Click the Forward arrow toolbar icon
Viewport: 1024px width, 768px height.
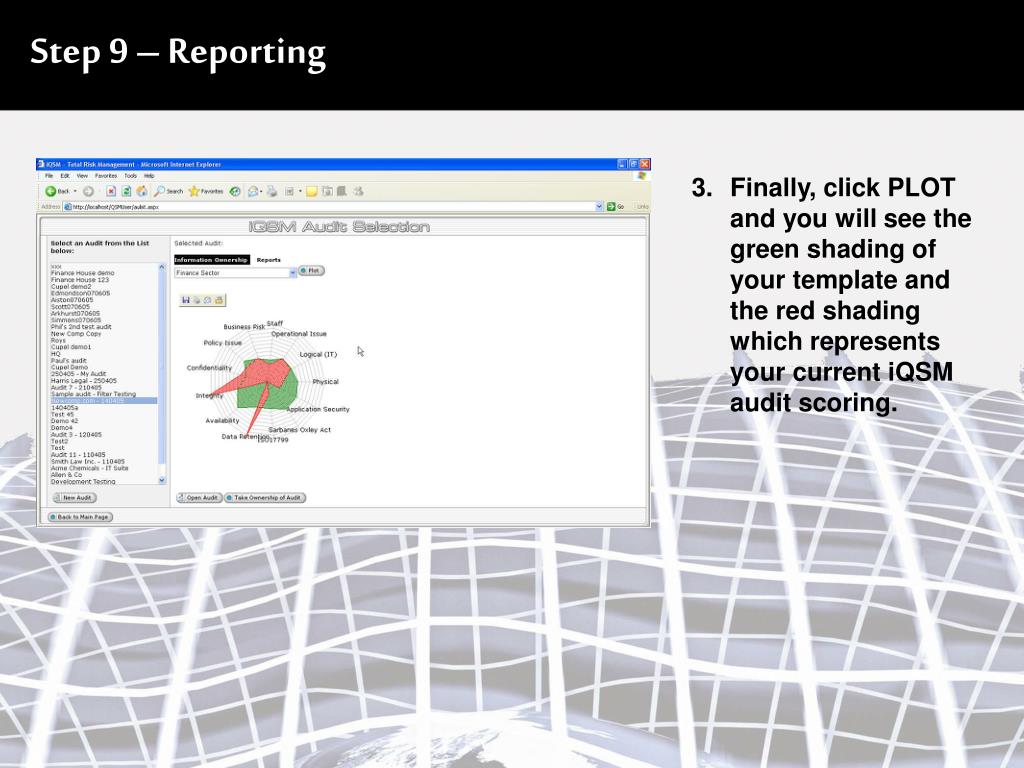coord(88,191)
